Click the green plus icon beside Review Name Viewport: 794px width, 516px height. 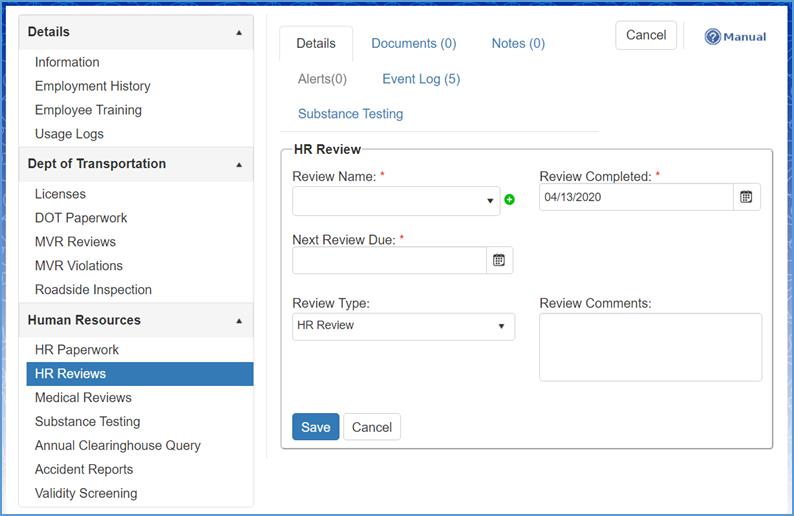tap(509, 200)
